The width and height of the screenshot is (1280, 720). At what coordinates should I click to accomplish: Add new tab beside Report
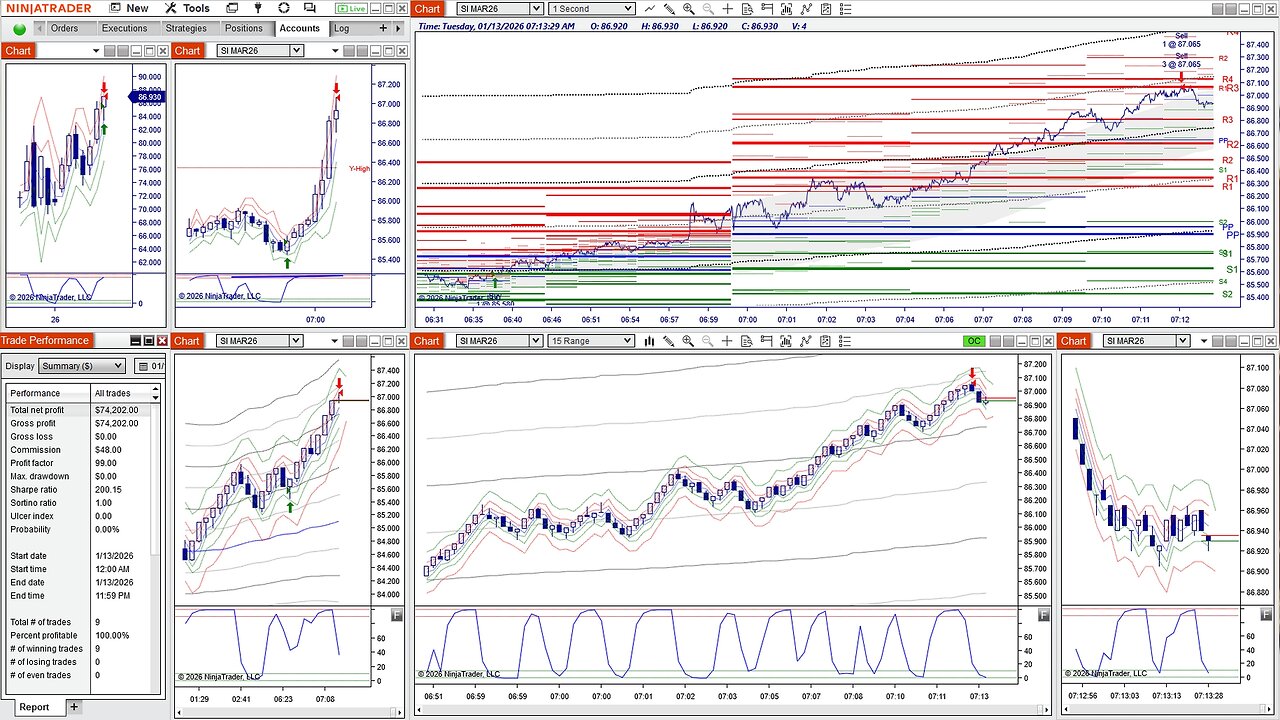coord(74,707)
